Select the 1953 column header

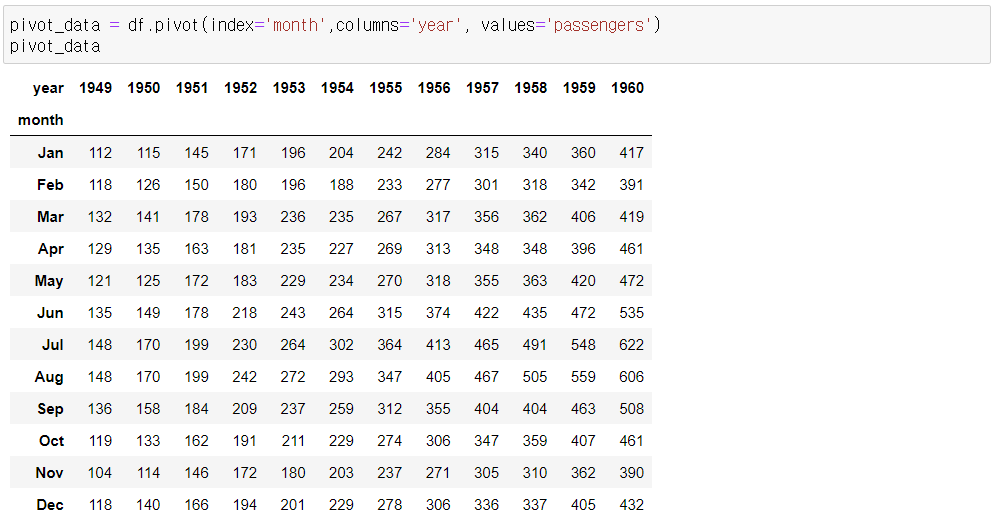coord(289,88)
